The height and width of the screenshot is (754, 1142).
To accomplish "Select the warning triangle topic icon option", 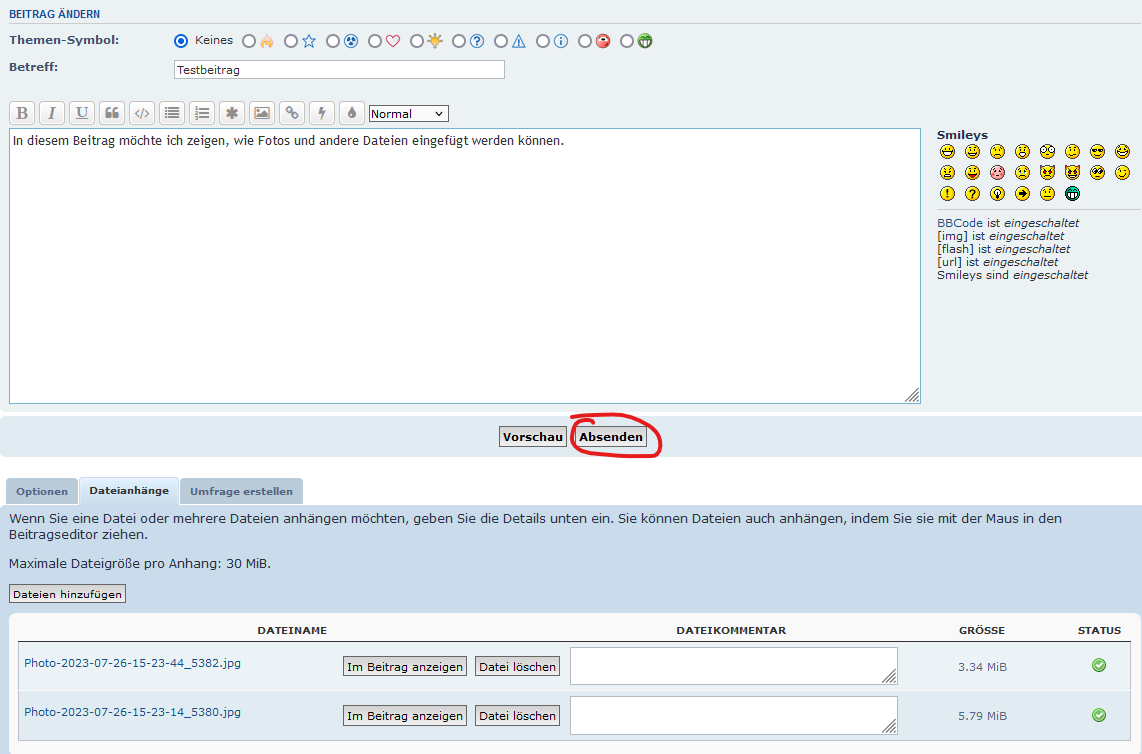I will 501,41.
